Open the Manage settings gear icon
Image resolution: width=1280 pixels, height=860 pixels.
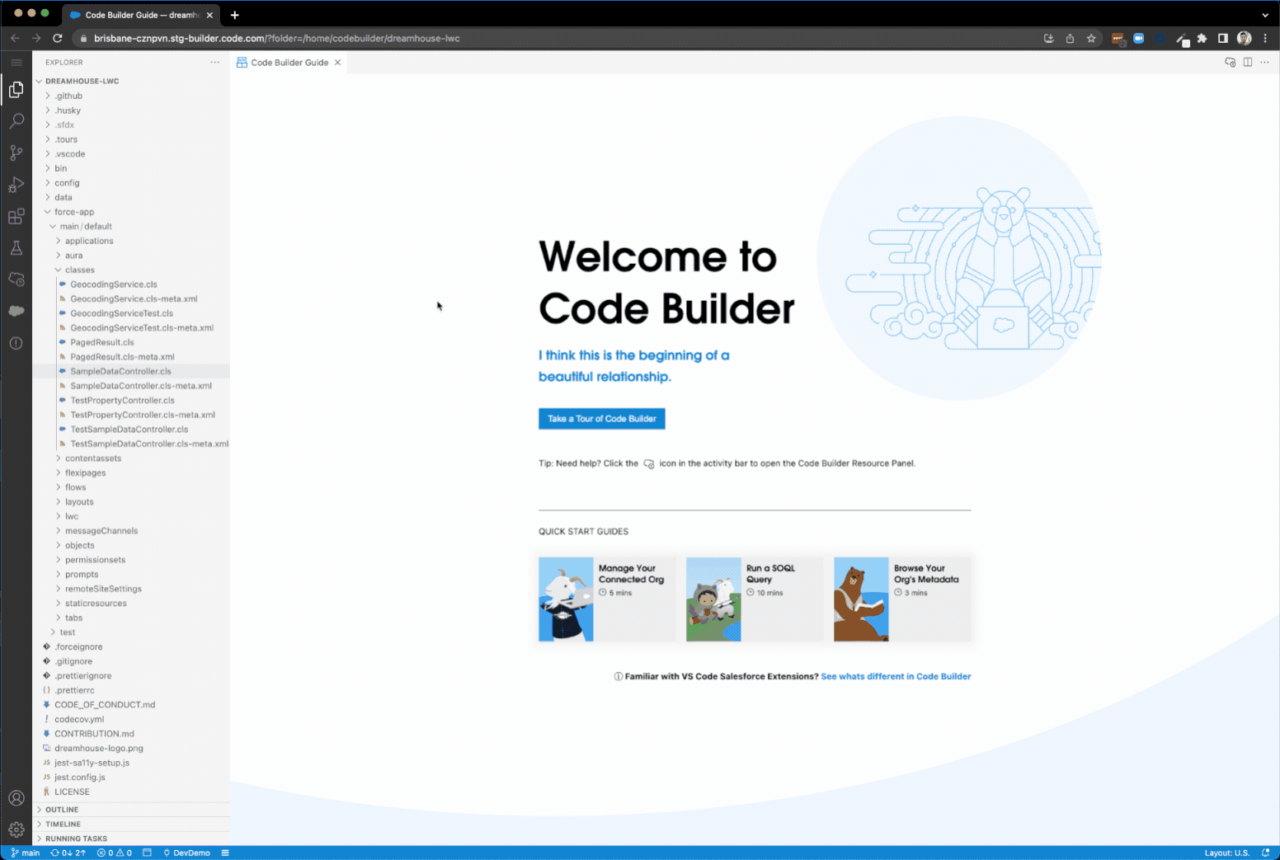tap(15, 829)
